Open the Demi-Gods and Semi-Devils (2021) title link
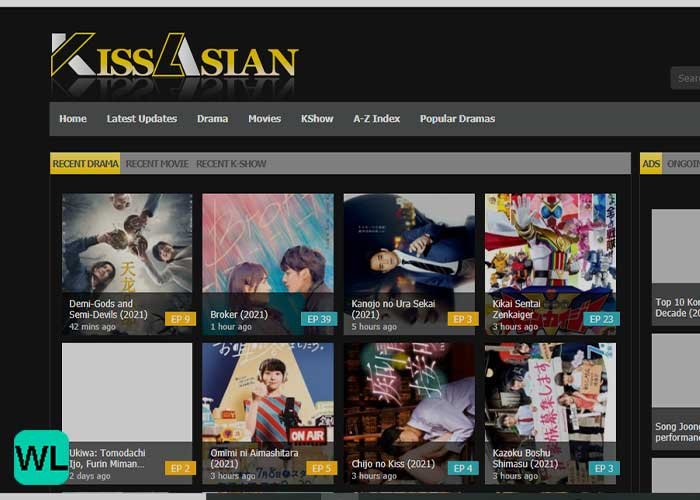Viewport: 700px width, 500px height. pyautogui.click(x=108, y=309)
